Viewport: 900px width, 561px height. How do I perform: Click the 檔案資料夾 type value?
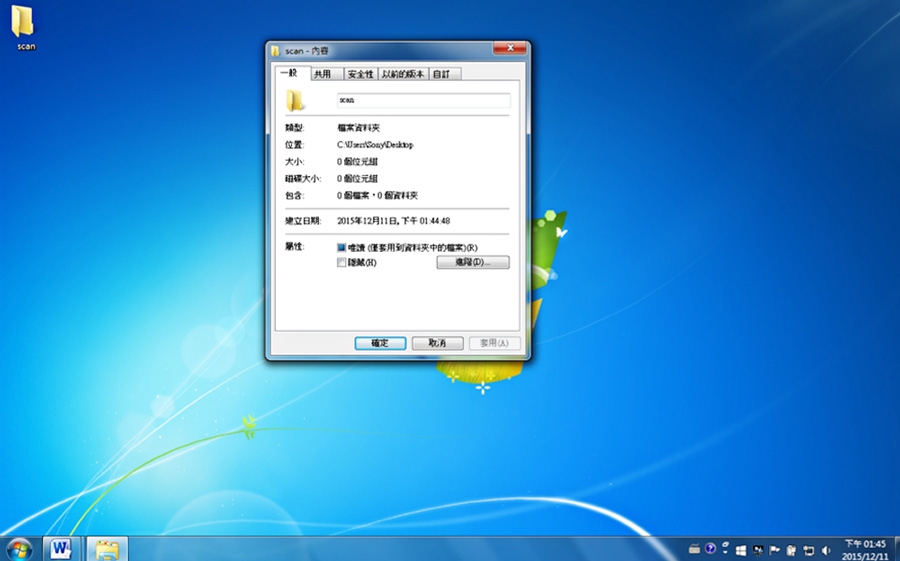click(359, 127)
